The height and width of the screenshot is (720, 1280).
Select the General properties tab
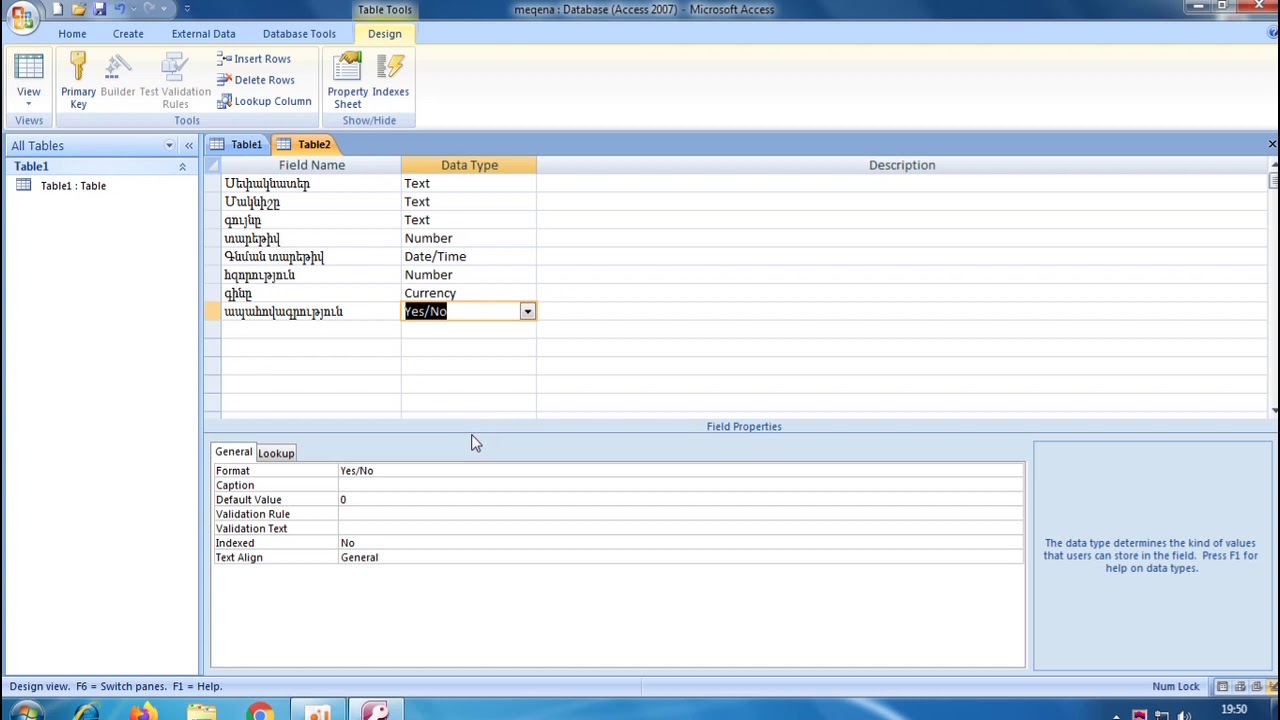(x=233, y=452)
